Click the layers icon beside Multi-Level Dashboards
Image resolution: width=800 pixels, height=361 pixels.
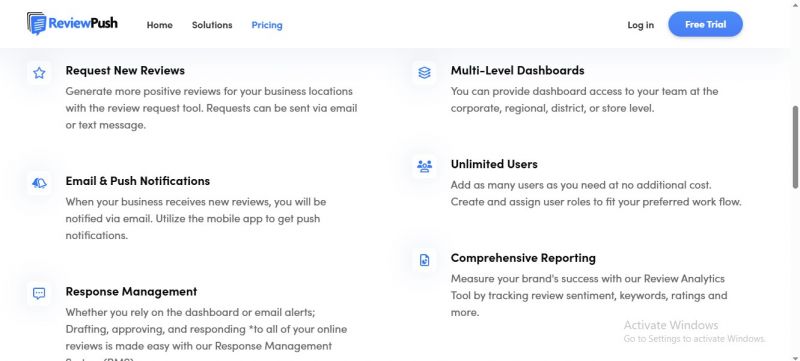[424, 73]
